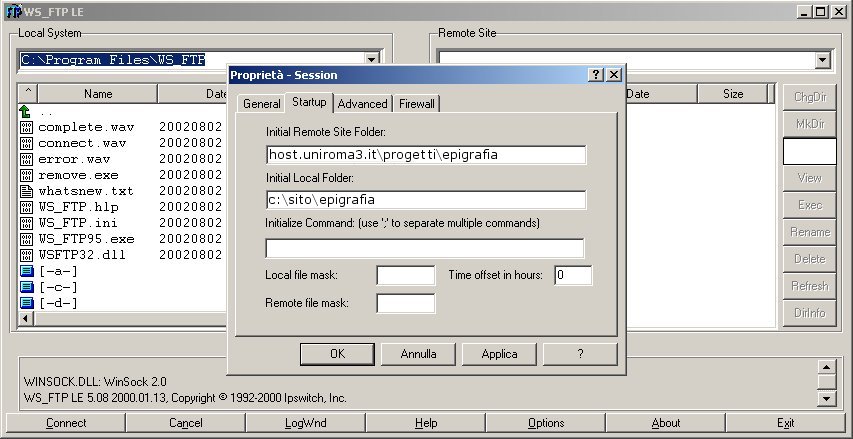Switch to the General tab
This screenshot has width=853, height=439.
[x=262, y=104]
